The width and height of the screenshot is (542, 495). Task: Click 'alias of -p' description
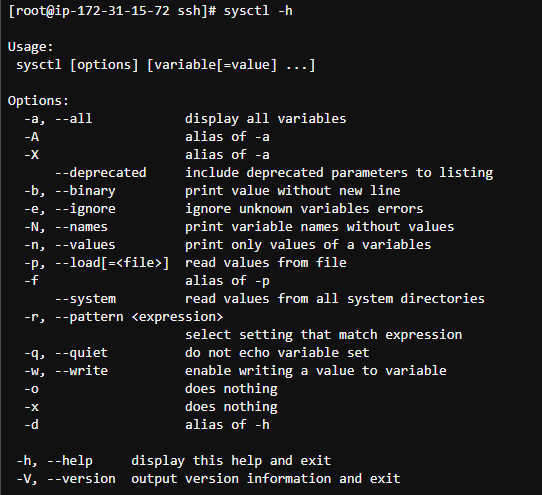[x=227, y=281]
